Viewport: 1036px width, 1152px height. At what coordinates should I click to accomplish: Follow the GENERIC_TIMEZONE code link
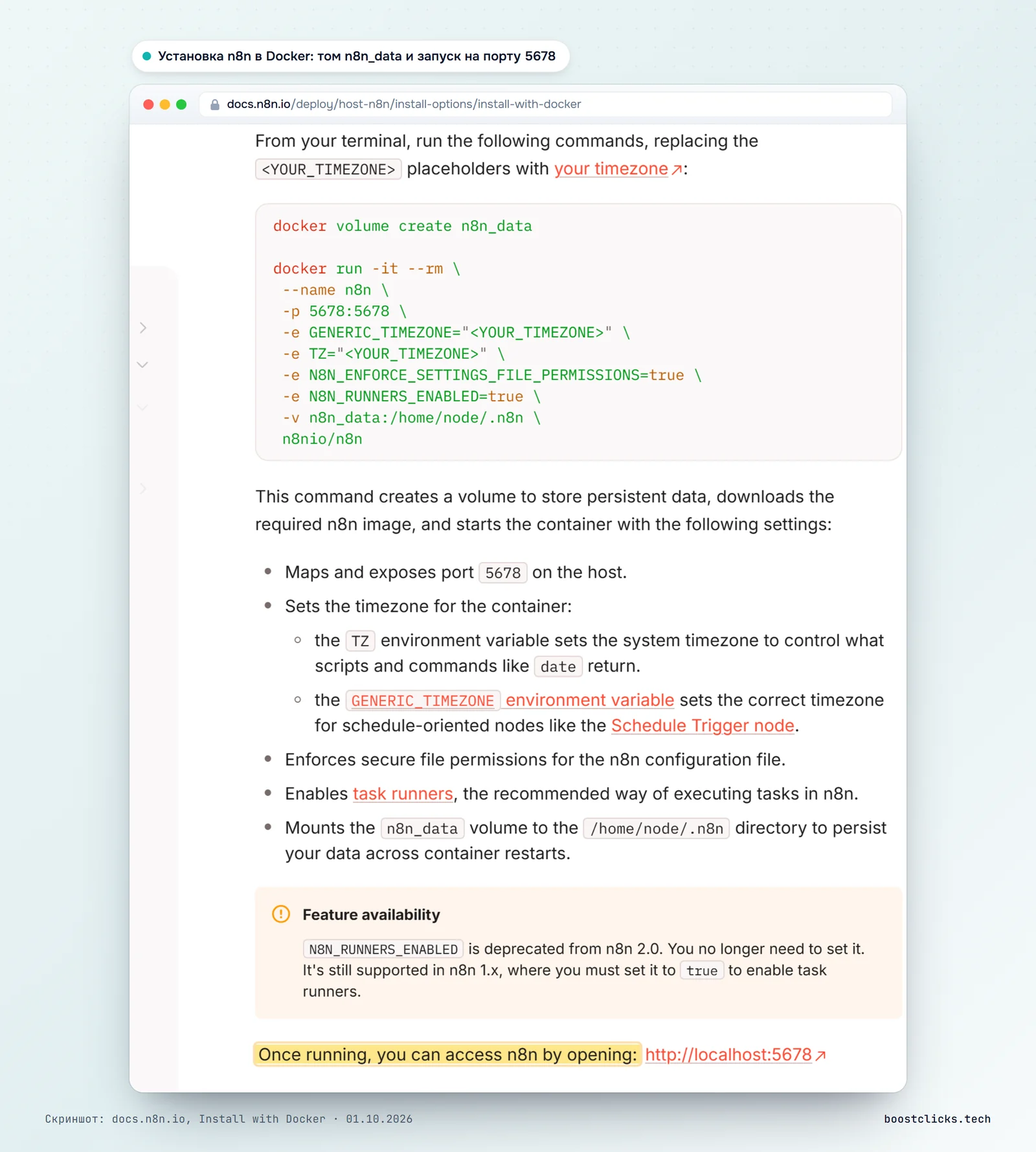pos(423,701)
